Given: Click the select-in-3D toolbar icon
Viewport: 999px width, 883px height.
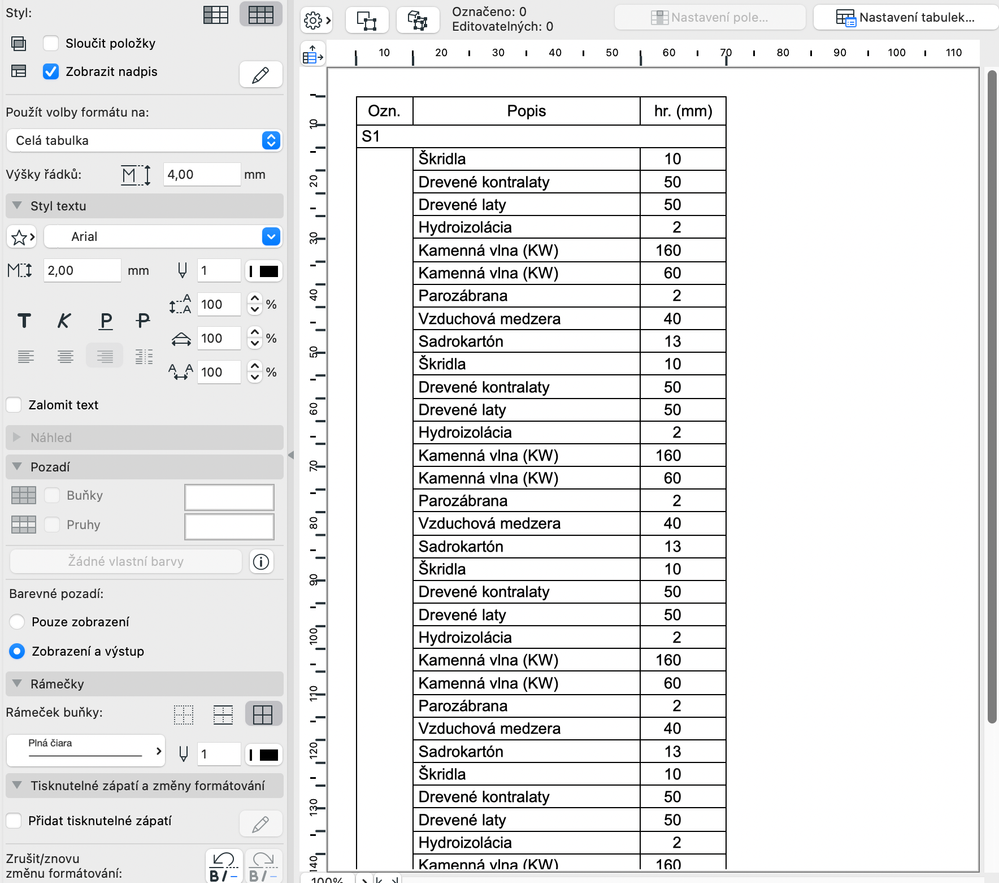Looking at the screenshot, I should click(418, 20).
